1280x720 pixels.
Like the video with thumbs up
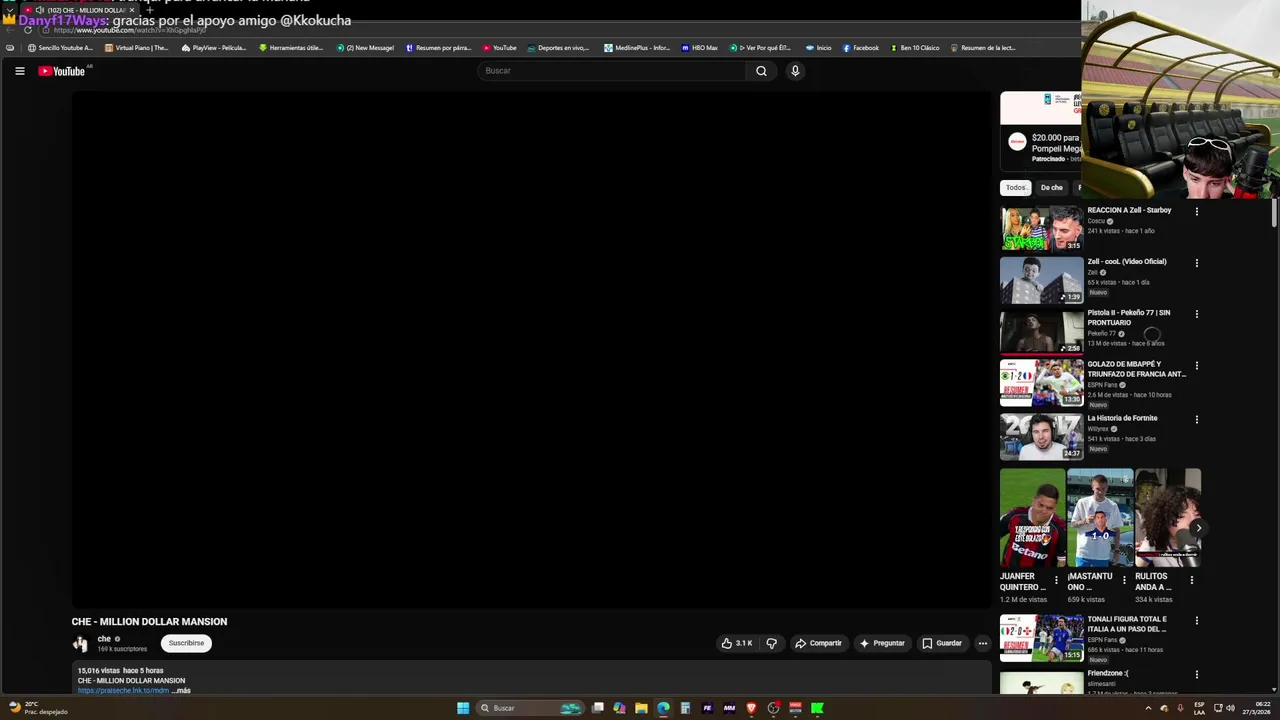click(x=737, y=643)
